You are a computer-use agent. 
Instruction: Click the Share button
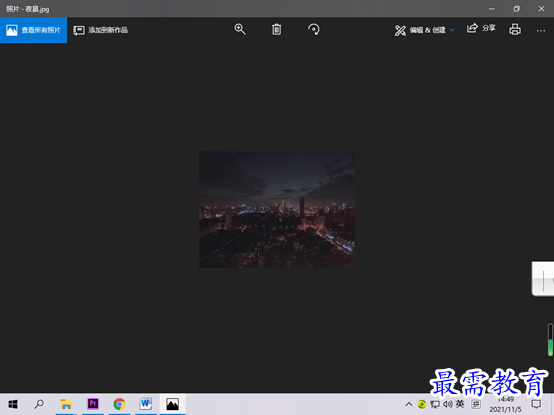coord(481,28)
